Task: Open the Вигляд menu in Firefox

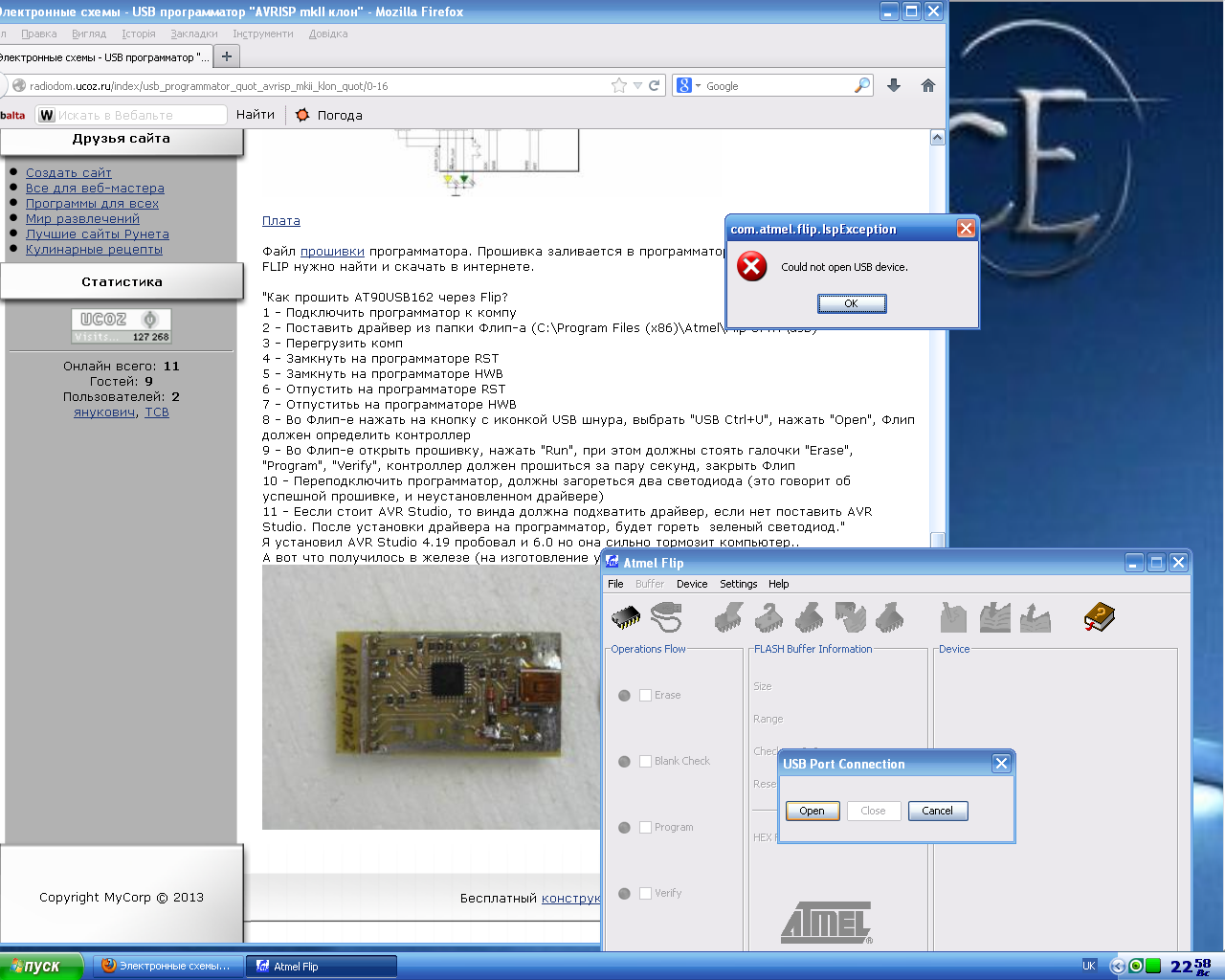Action: [89, 33]
